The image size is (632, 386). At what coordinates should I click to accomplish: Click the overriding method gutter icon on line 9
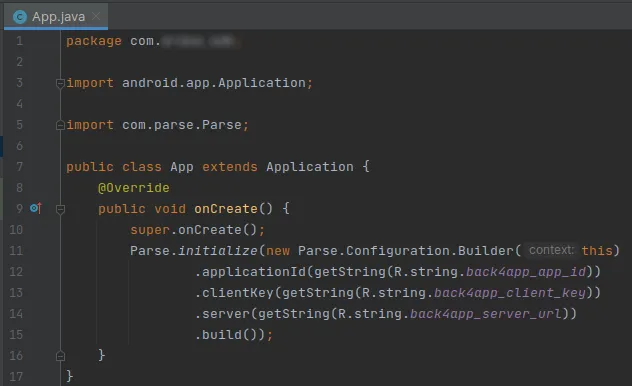point(36,208)
